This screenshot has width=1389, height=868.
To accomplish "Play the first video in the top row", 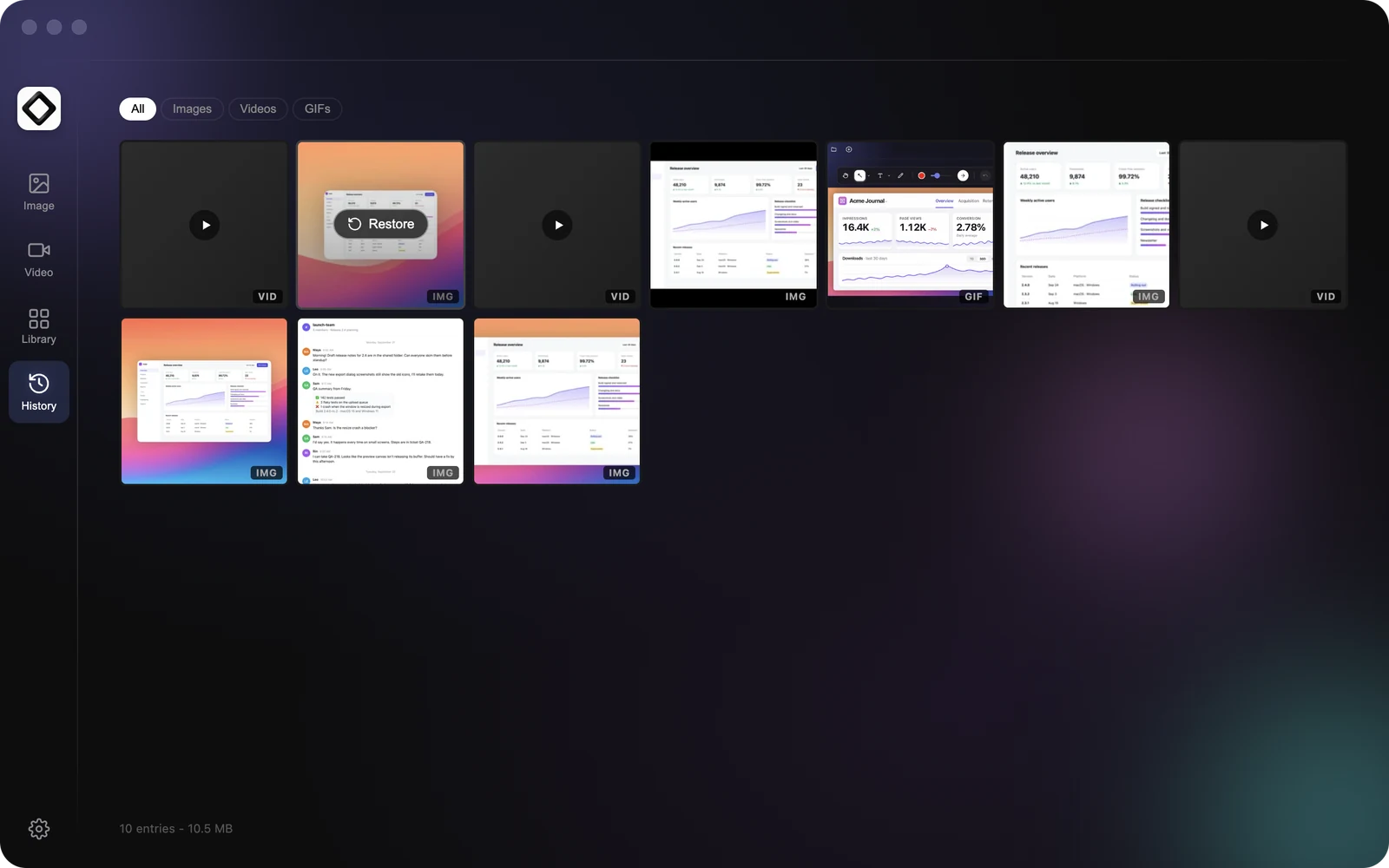I will [205, 225].
